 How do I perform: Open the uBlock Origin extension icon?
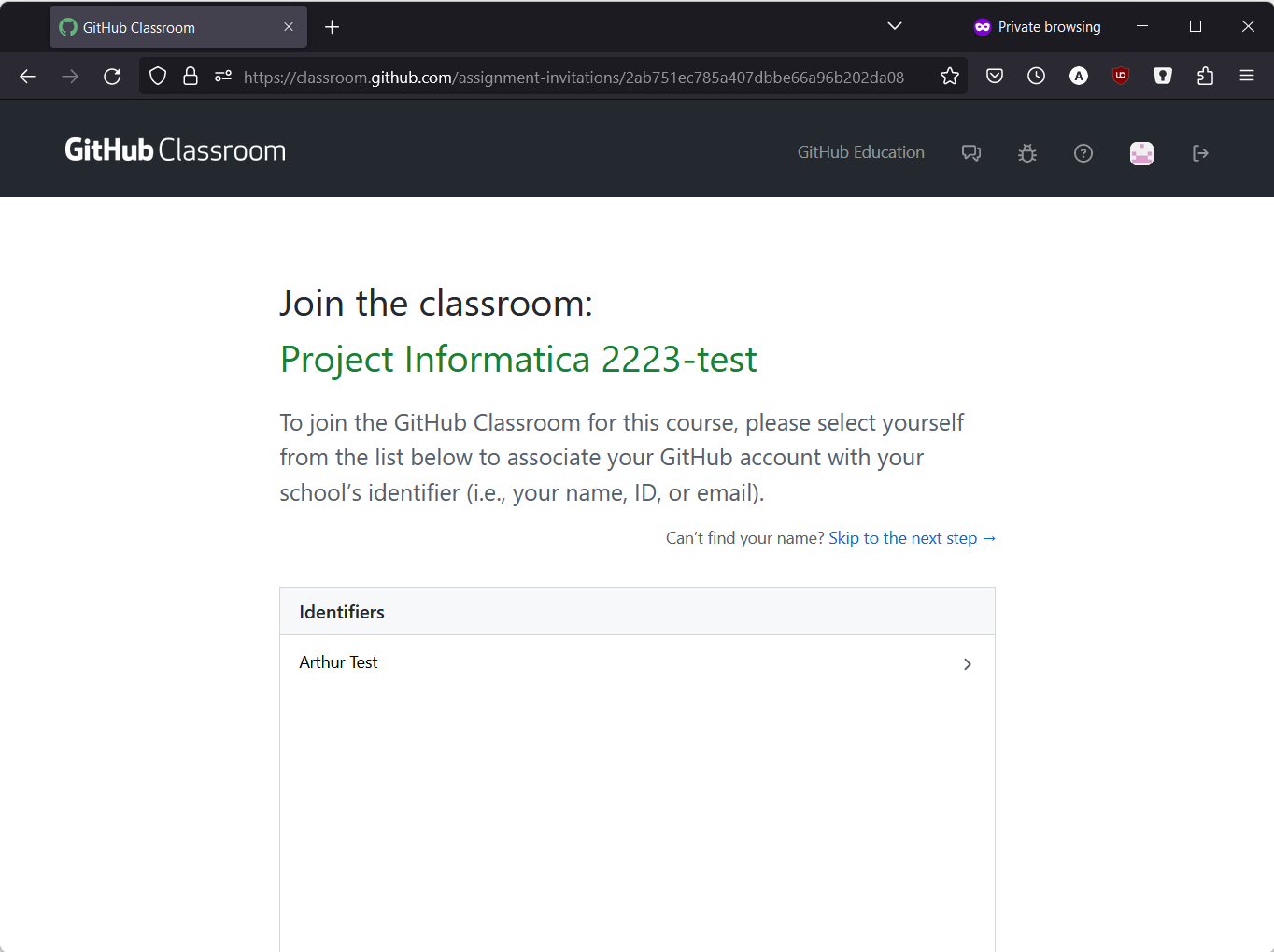click(1121, 77)
